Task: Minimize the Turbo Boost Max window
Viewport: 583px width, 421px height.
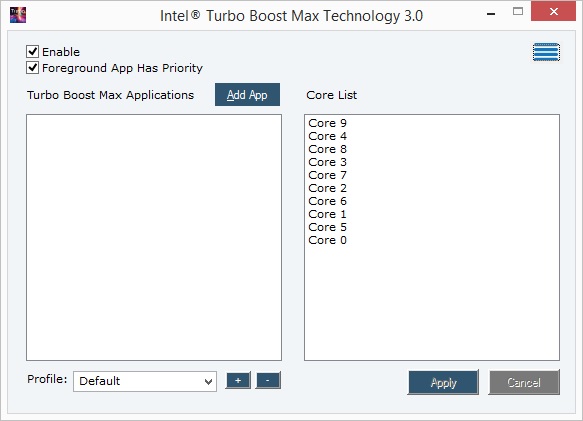Action: [x=491, y=14]
